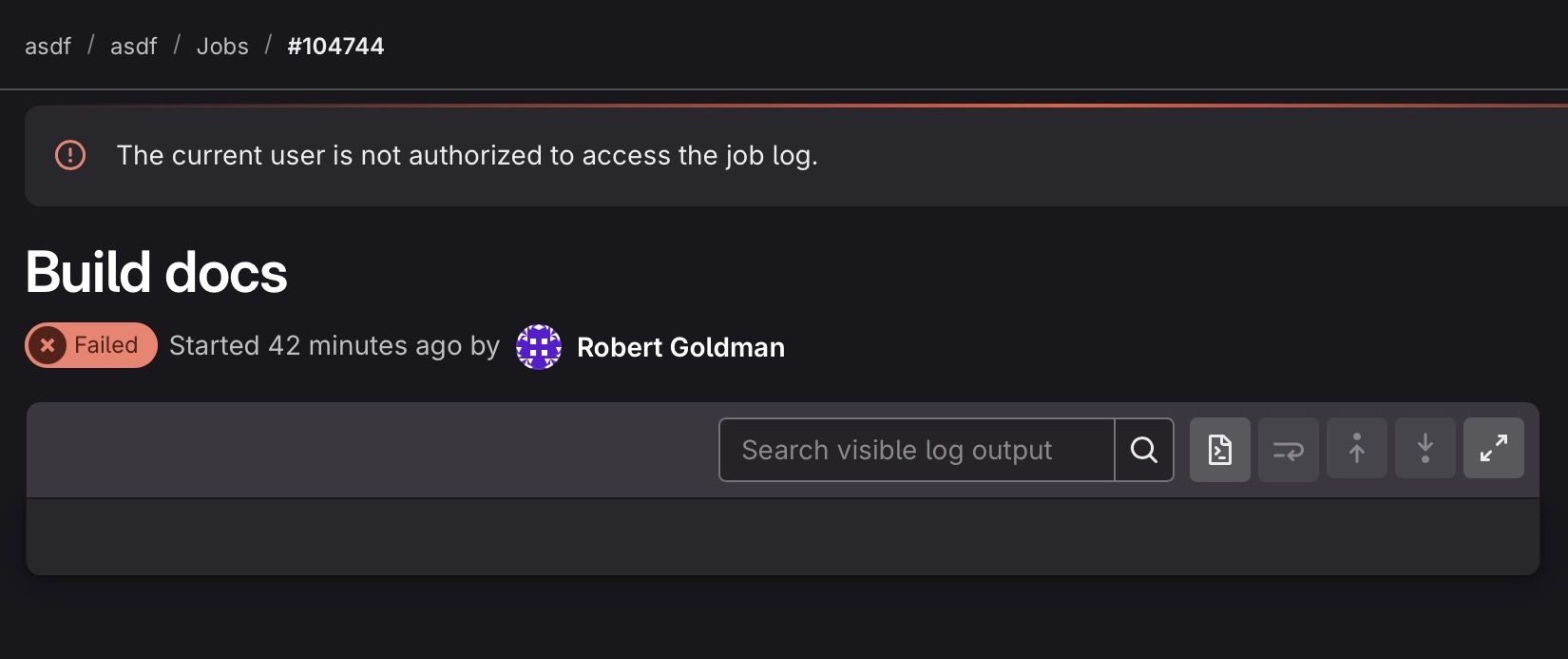
Task: Click the X icon in the Failed badge
Action: pos(47,345)
